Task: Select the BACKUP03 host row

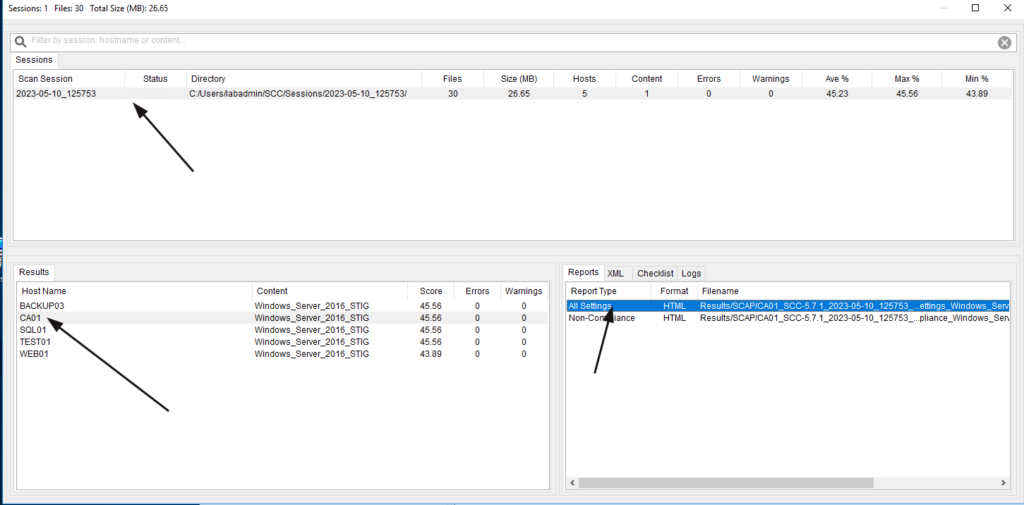Action: (x=282, y=306)
